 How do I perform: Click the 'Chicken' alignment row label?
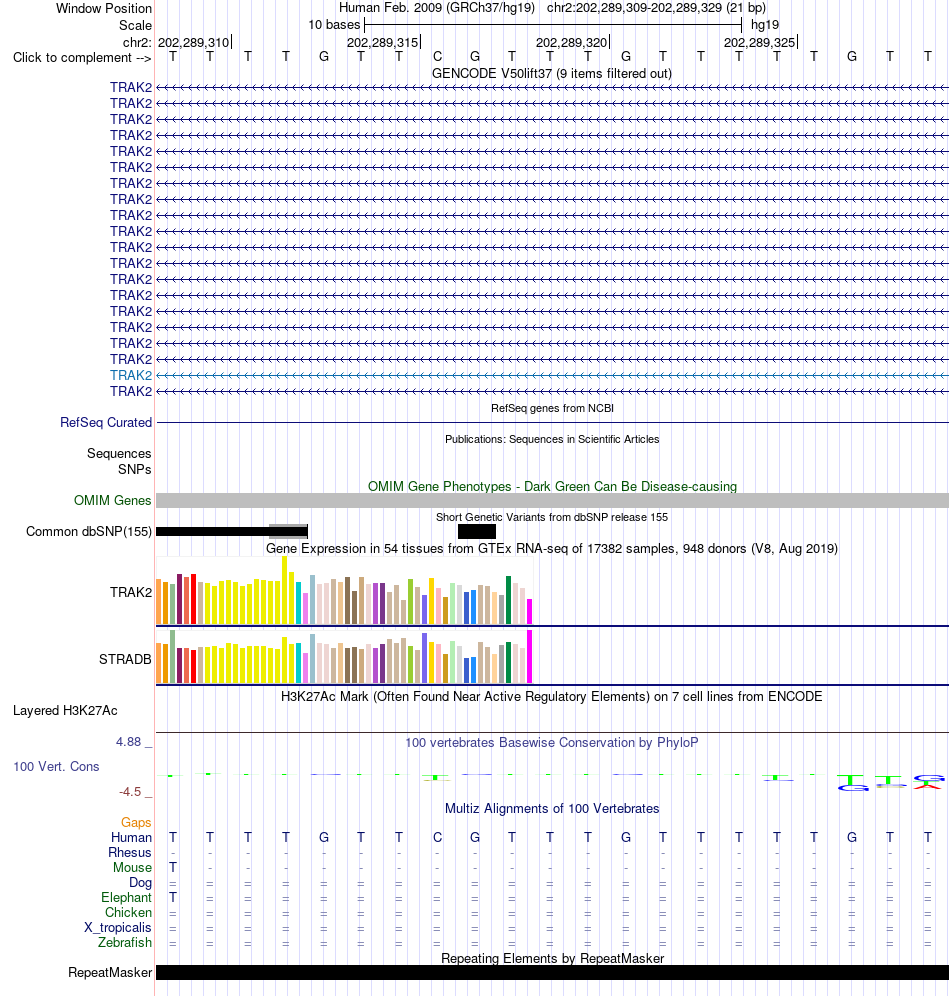point(128,913)
